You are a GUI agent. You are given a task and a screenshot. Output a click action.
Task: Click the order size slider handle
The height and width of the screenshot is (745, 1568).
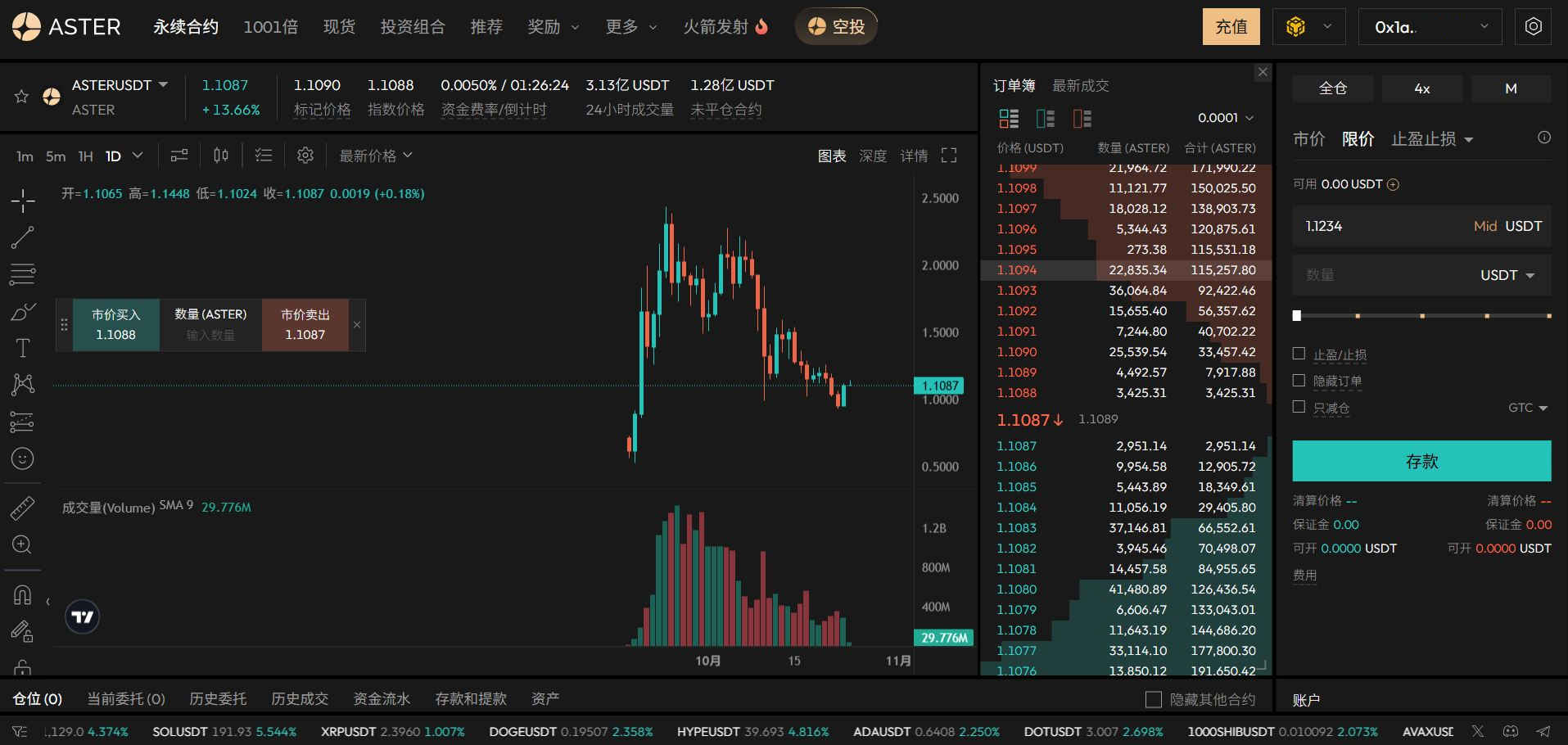[x=1297, y=315]
